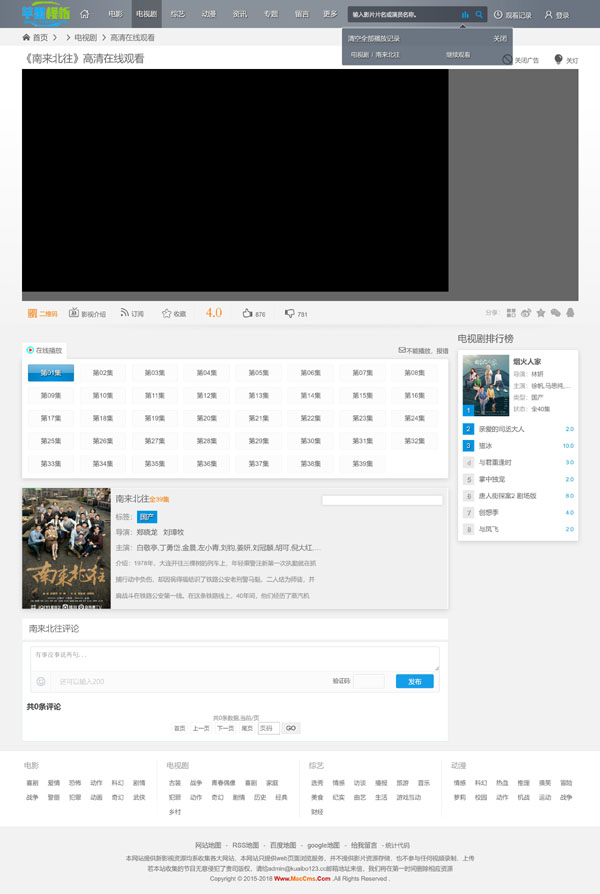
Task: Click the emoji smiley icon in comment box
Action: coord(41,681)
